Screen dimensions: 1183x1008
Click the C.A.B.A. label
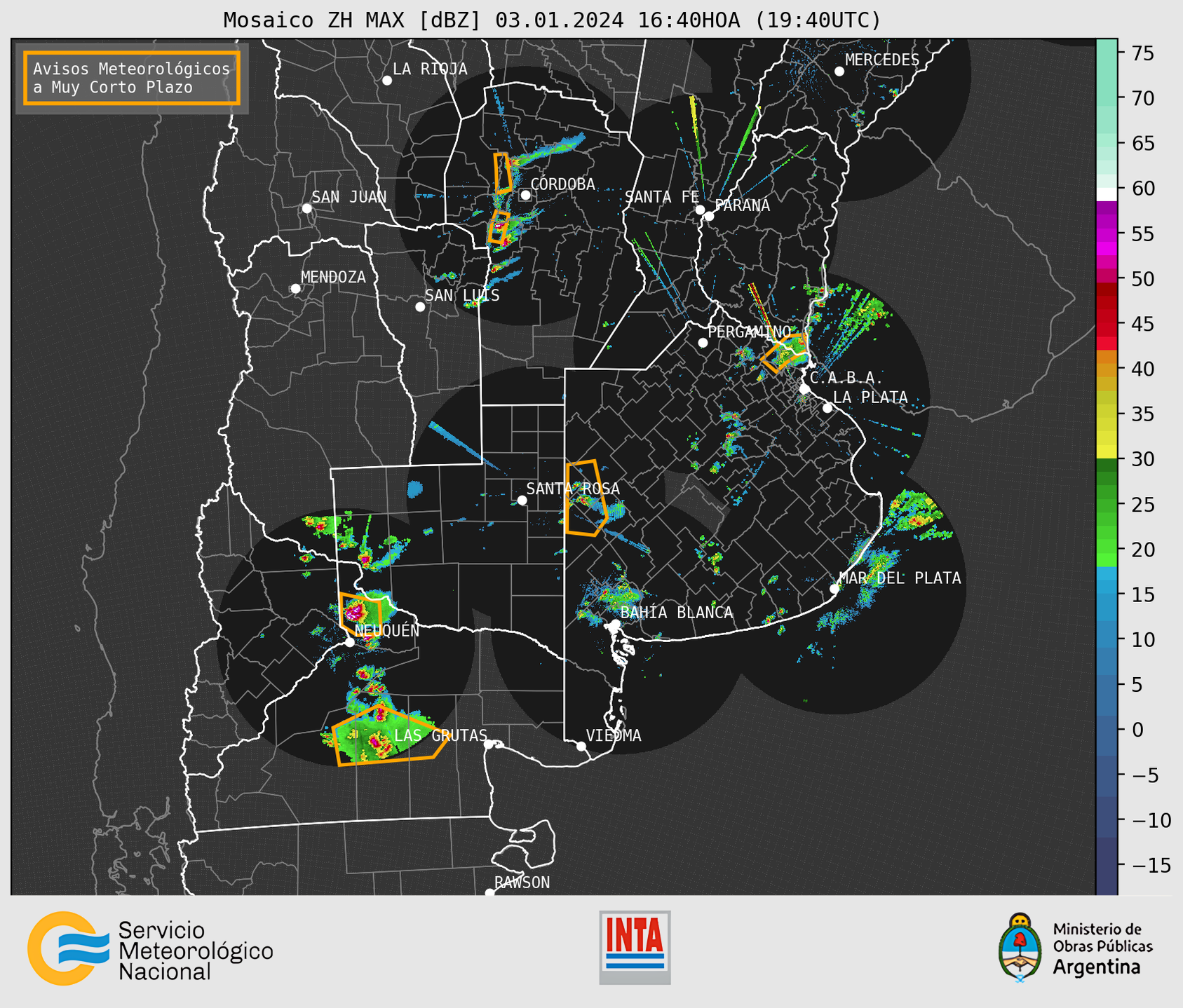846,378
